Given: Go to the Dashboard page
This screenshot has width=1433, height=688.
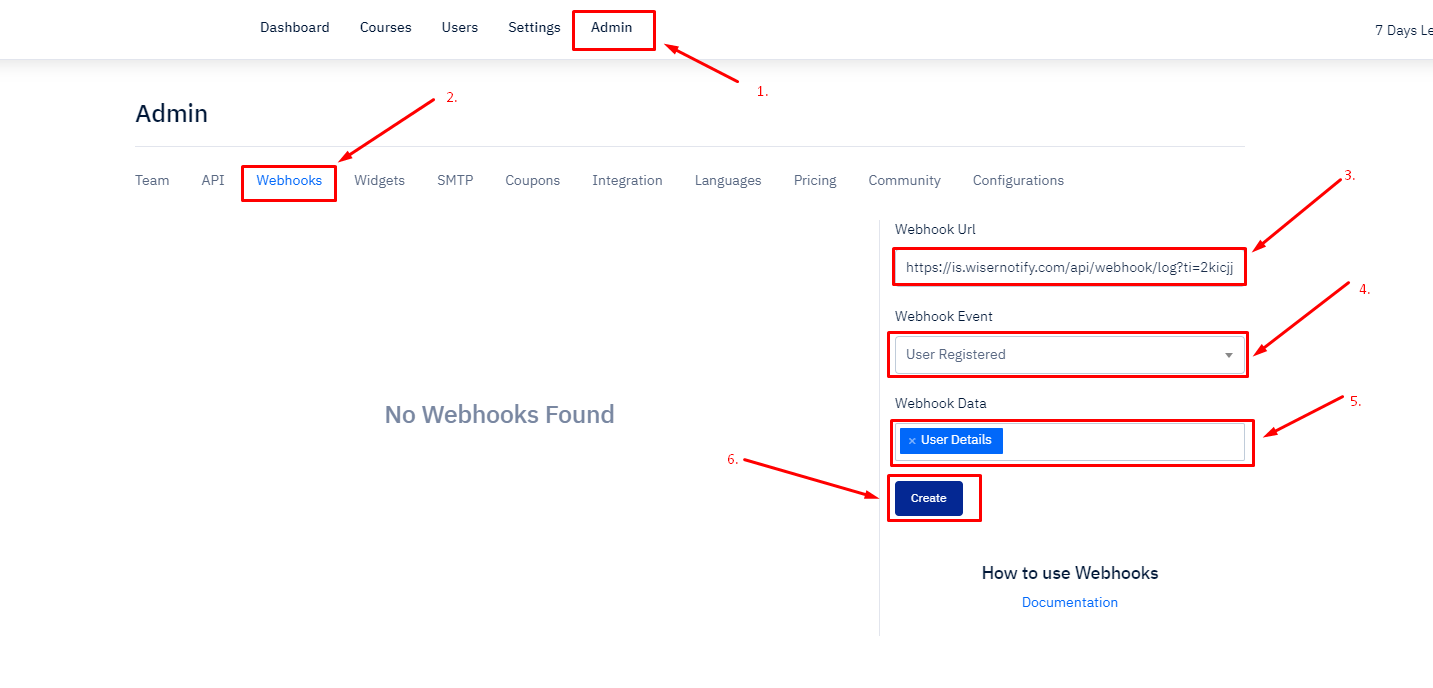Looking at the screenshot, I should (295, 28).
